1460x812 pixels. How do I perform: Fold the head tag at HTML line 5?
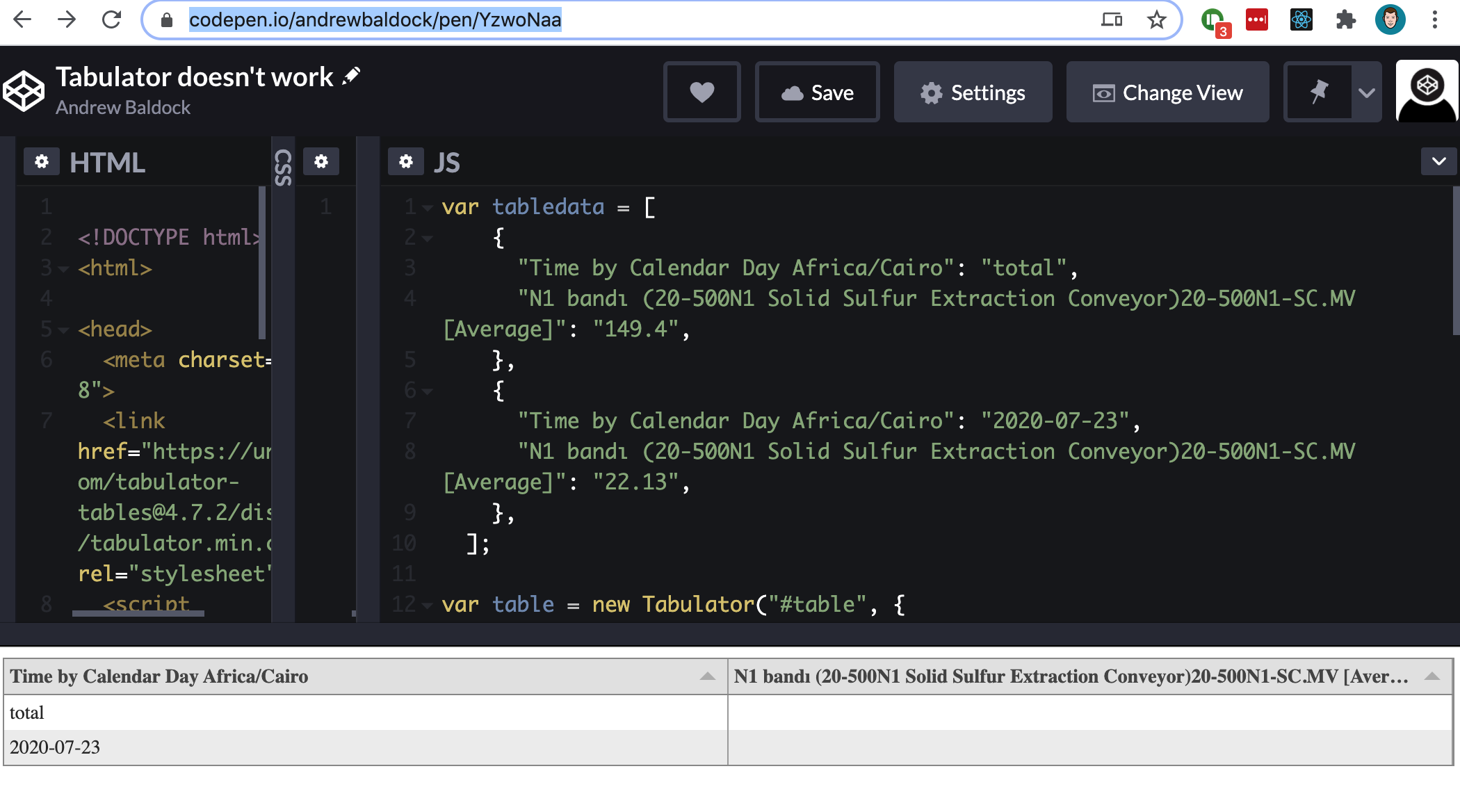(63, 330)
